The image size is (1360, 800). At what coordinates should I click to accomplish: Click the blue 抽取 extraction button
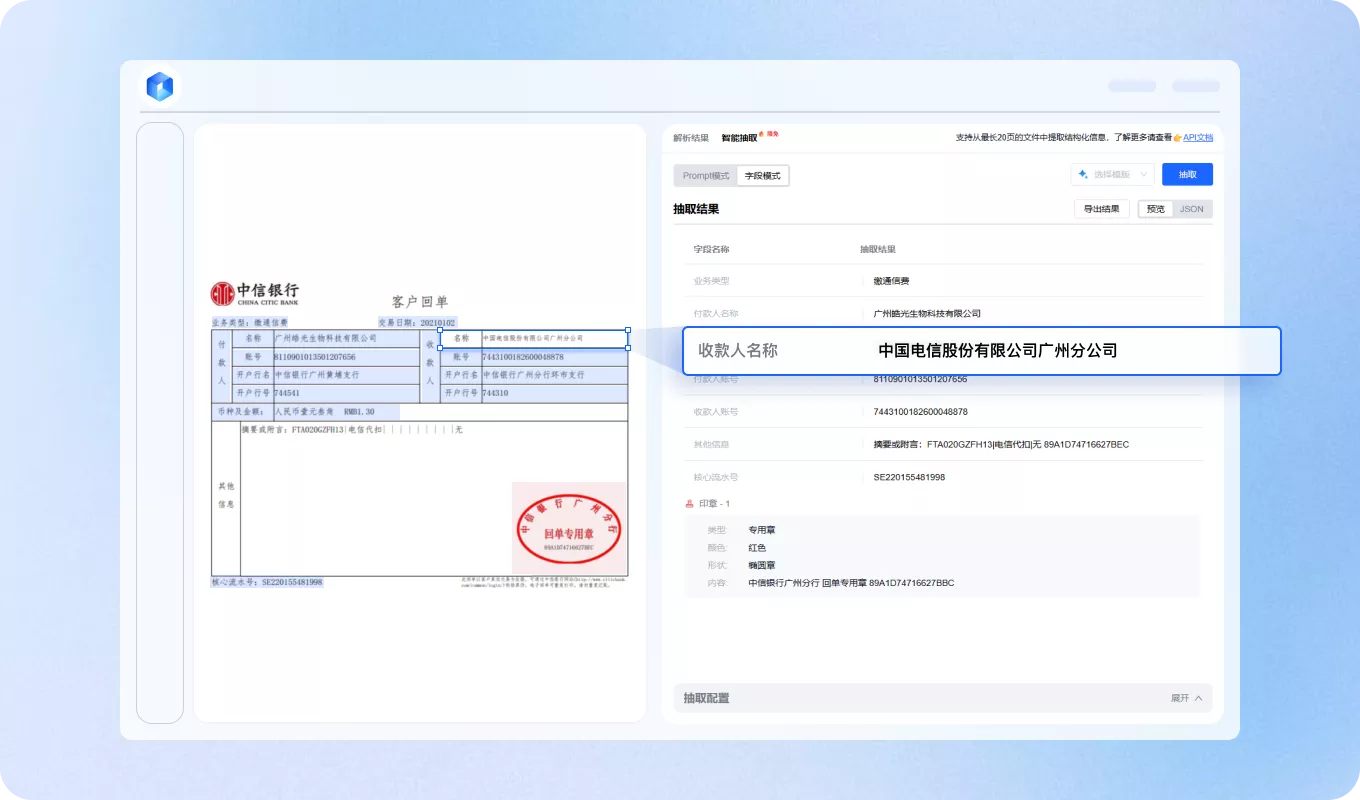pyautogui.click(x=1187, y=174)
